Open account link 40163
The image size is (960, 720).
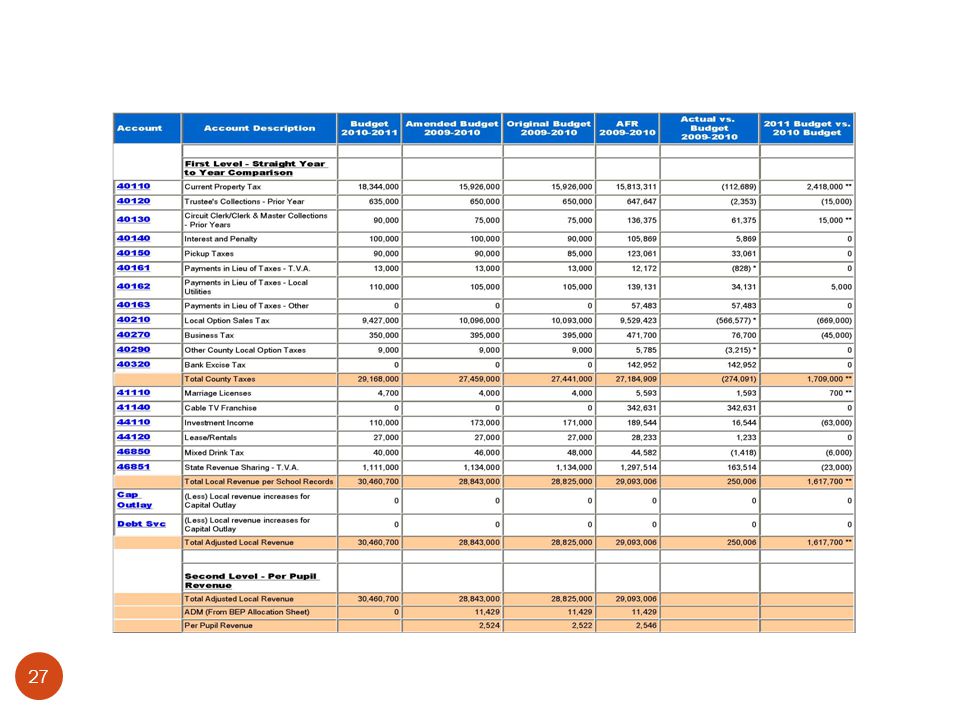(x=133, y=305)
